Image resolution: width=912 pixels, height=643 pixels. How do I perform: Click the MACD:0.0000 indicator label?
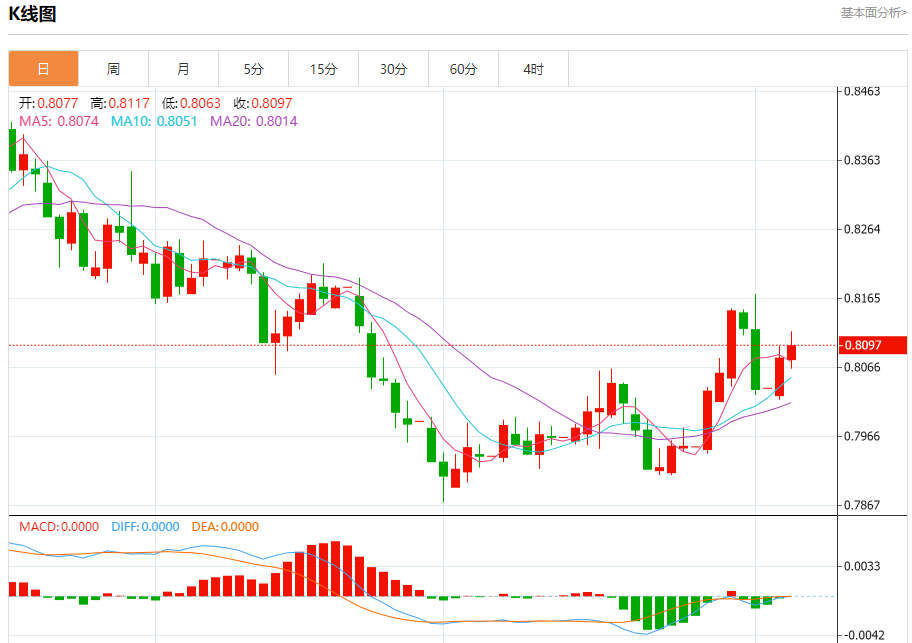[59, 527]
